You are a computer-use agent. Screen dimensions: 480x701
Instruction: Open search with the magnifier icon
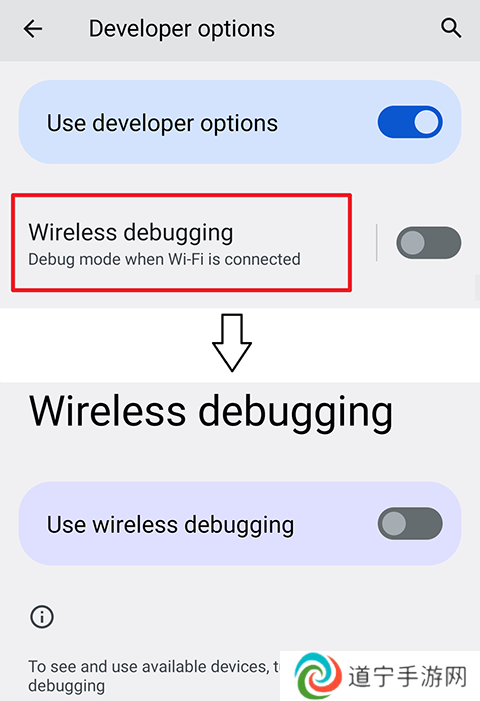click(451, 28)
